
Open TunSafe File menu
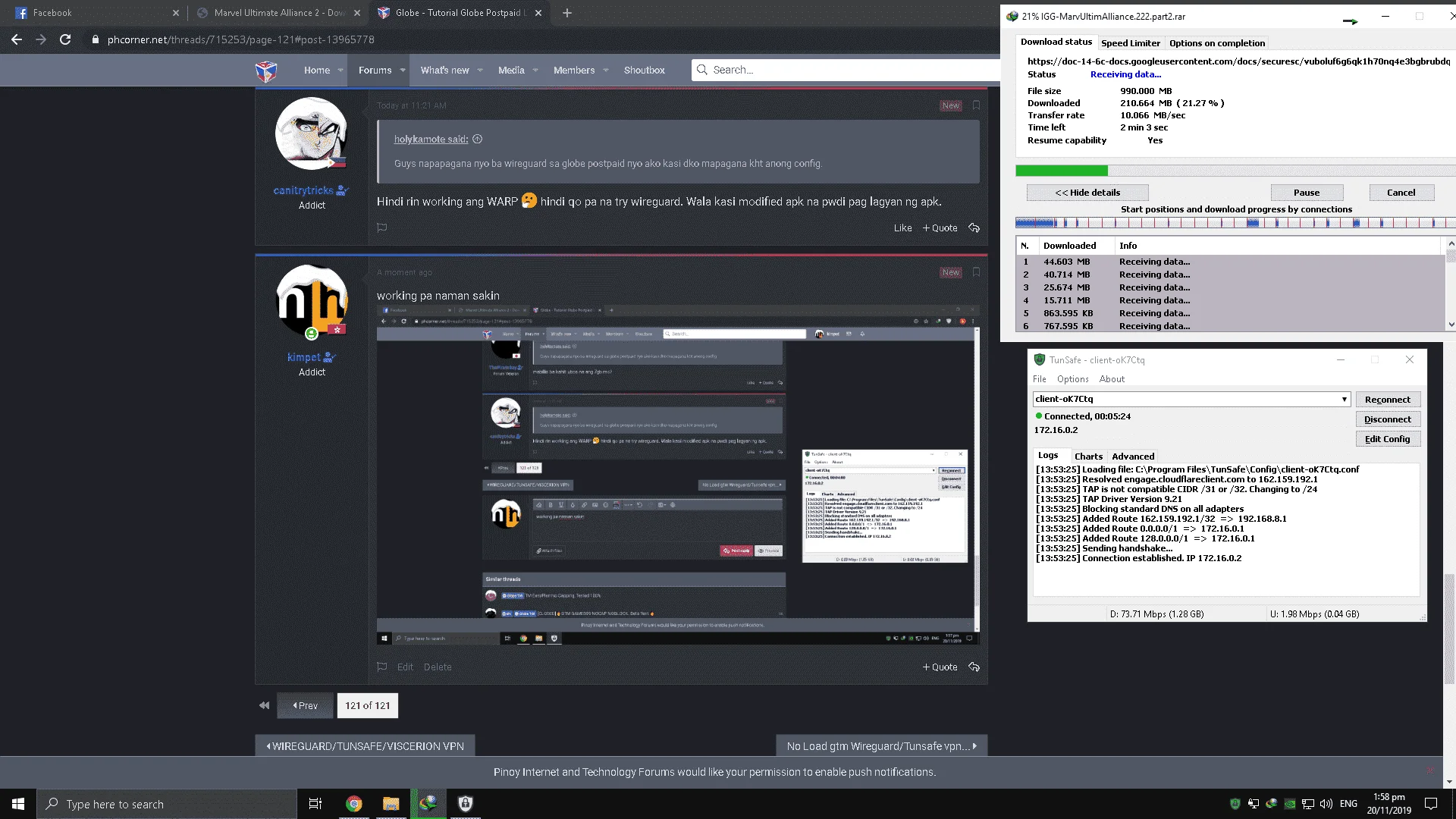[1039, 379]
